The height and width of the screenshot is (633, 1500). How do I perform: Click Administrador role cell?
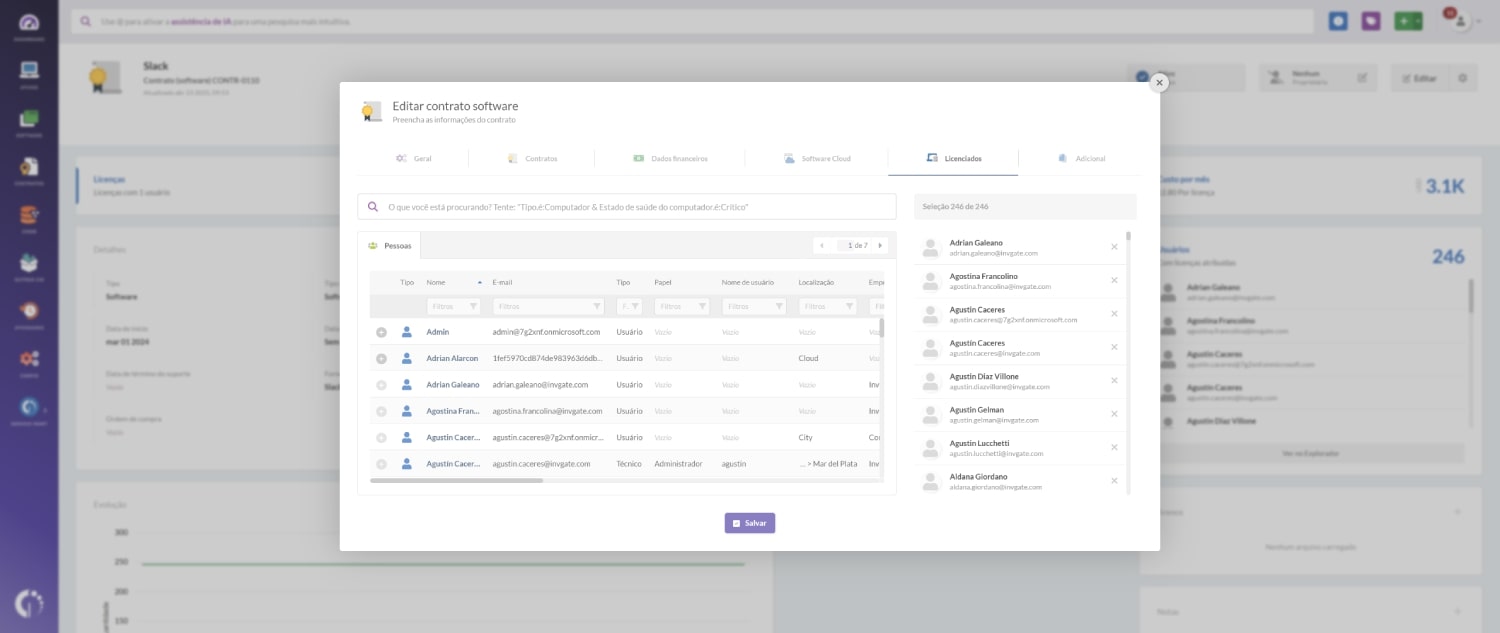tap(678, 464)
